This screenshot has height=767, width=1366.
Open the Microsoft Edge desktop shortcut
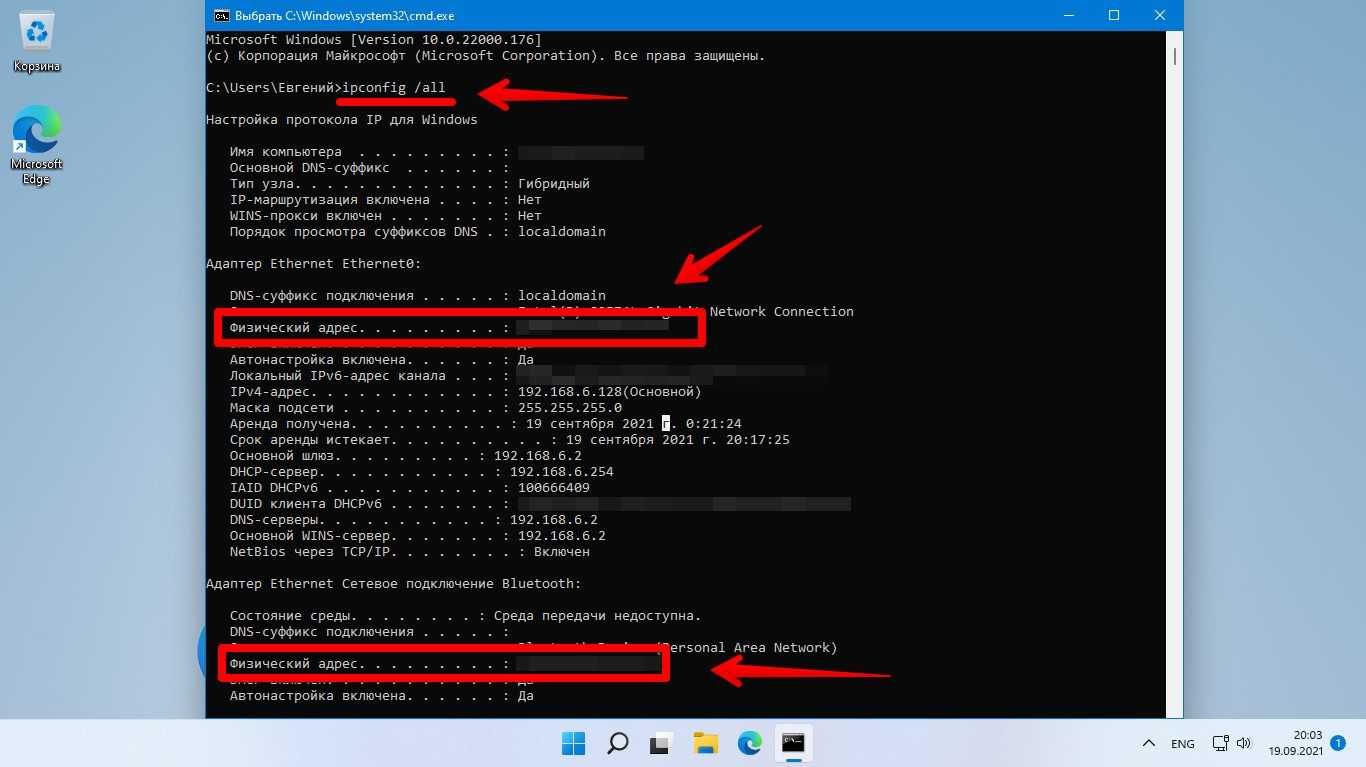(x=37, y=147)
